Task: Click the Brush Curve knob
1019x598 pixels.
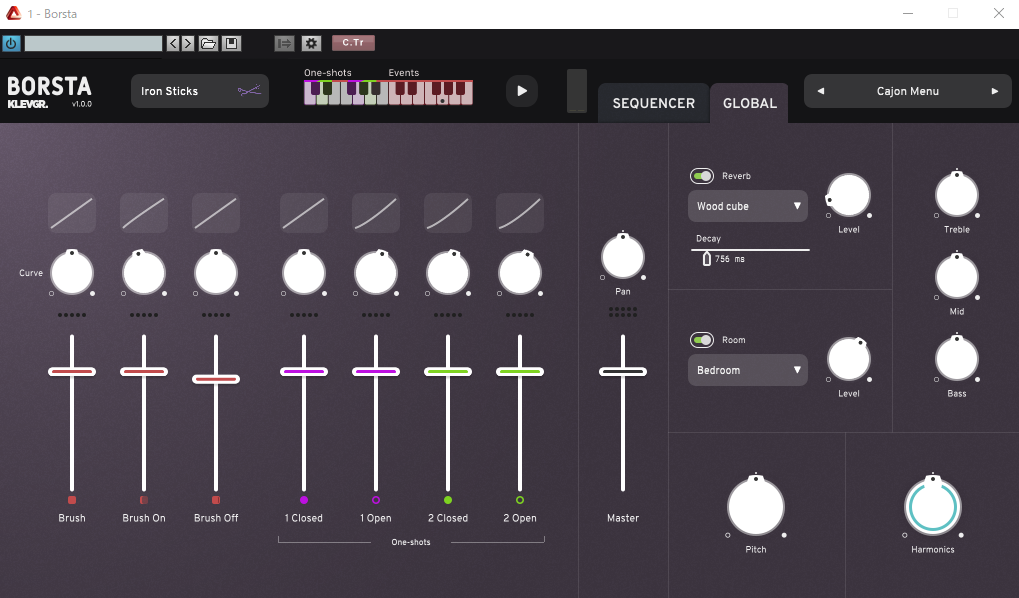Action: [72, 272]
